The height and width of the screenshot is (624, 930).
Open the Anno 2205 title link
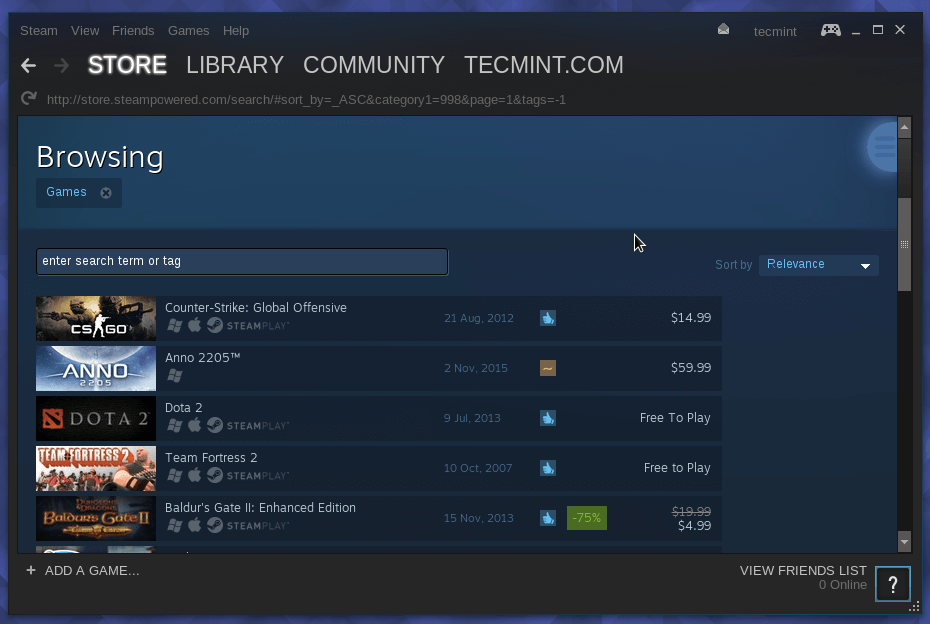point(202,358)
